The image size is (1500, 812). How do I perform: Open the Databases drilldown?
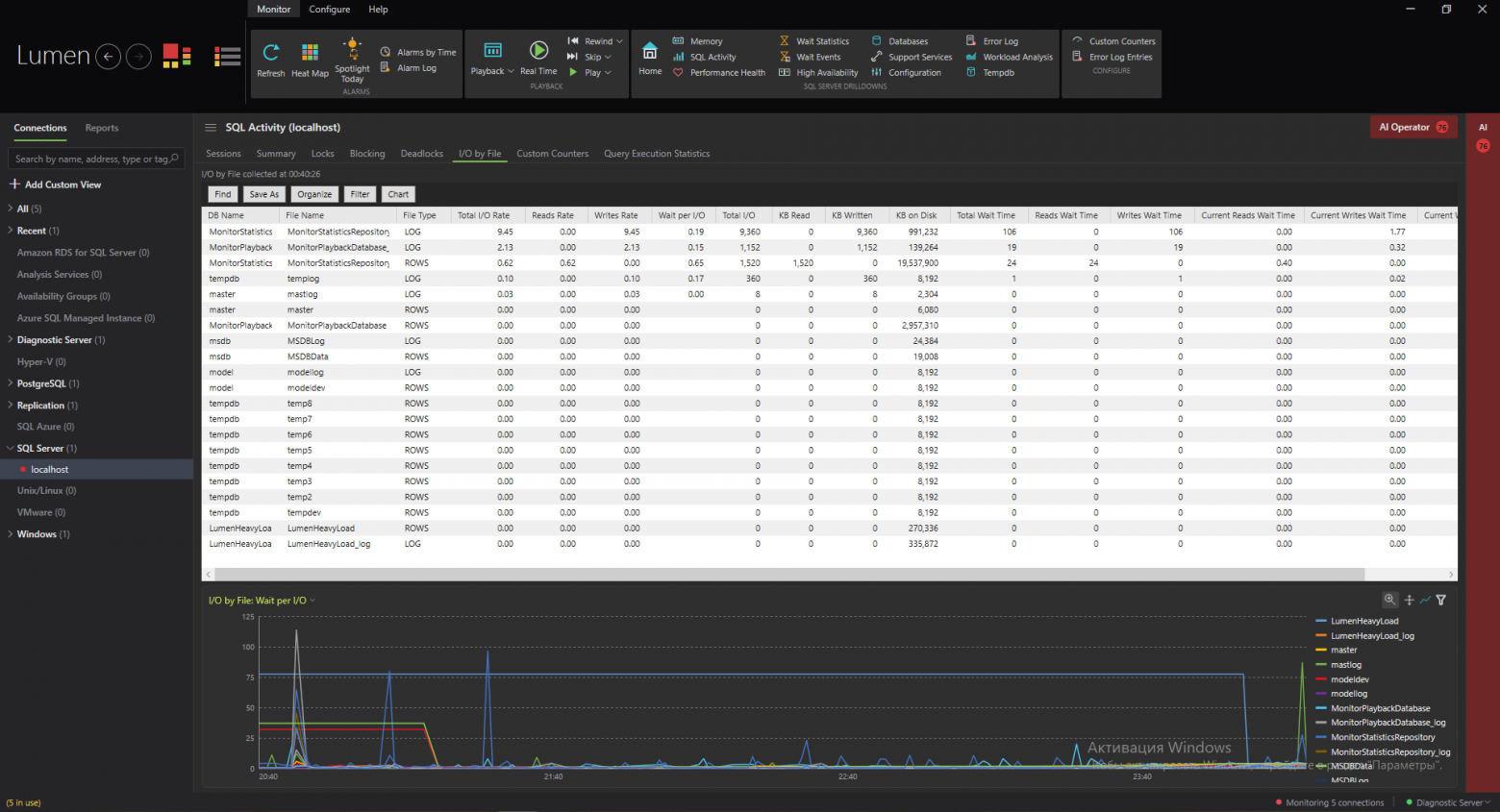coord(899,41)
